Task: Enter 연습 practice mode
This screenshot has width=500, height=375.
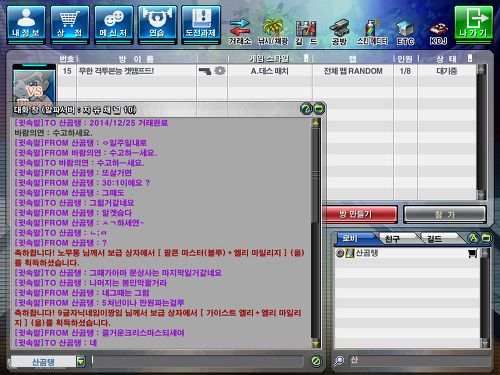Action: coord(157,25)
